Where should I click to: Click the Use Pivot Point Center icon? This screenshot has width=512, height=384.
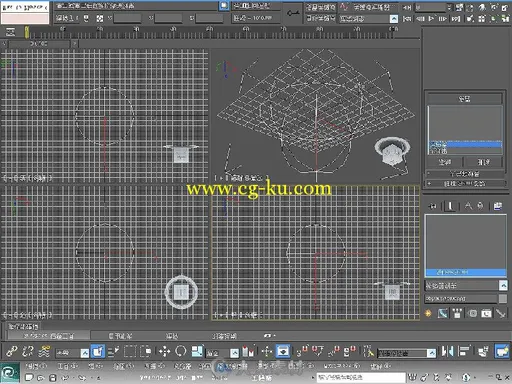click(247, 351)
